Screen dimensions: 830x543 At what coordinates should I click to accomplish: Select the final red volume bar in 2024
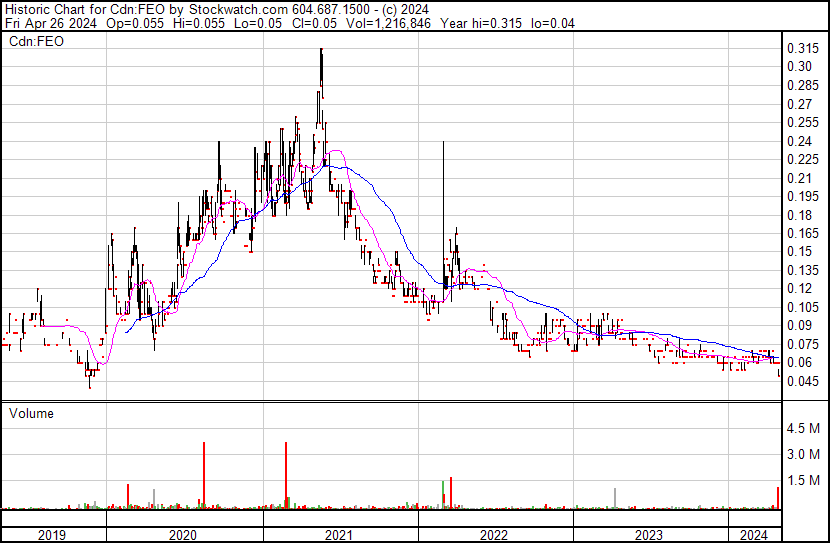[778, 497]
